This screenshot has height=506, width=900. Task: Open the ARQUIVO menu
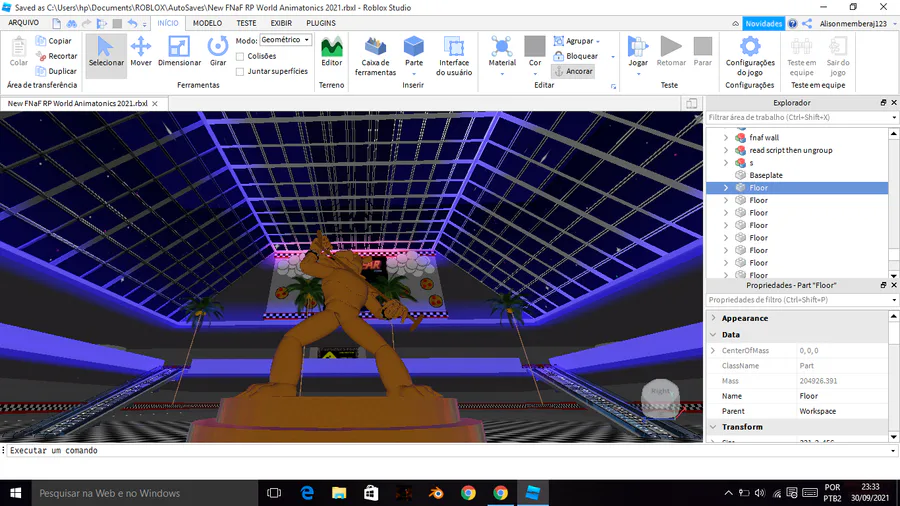[24, 23]
